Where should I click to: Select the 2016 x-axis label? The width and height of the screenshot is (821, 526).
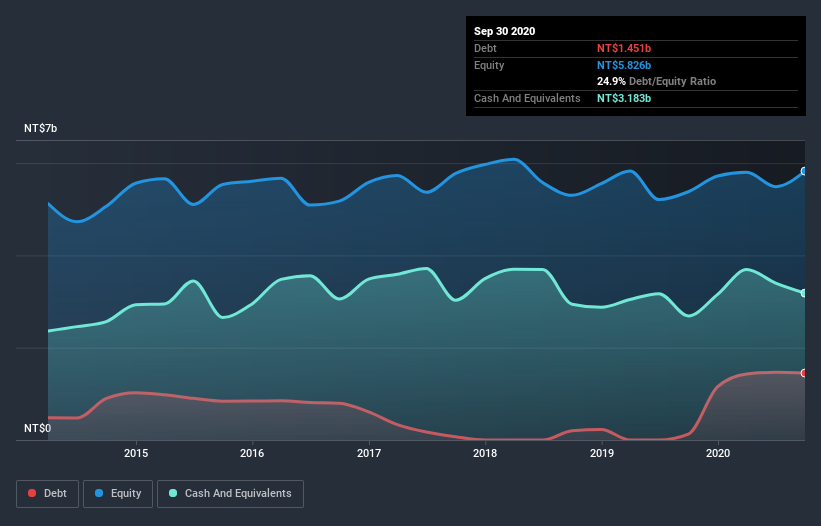click(x=252, y=453)
